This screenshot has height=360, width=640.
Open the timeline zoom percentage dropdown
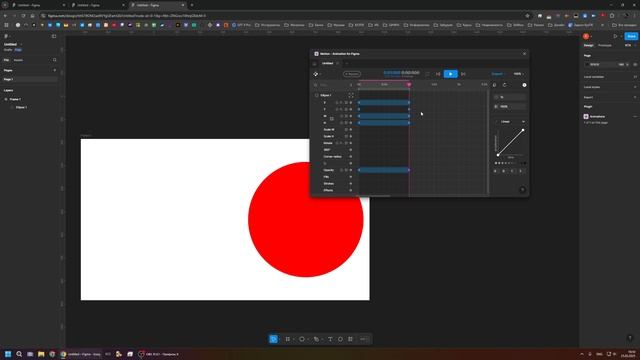(519, 74)
